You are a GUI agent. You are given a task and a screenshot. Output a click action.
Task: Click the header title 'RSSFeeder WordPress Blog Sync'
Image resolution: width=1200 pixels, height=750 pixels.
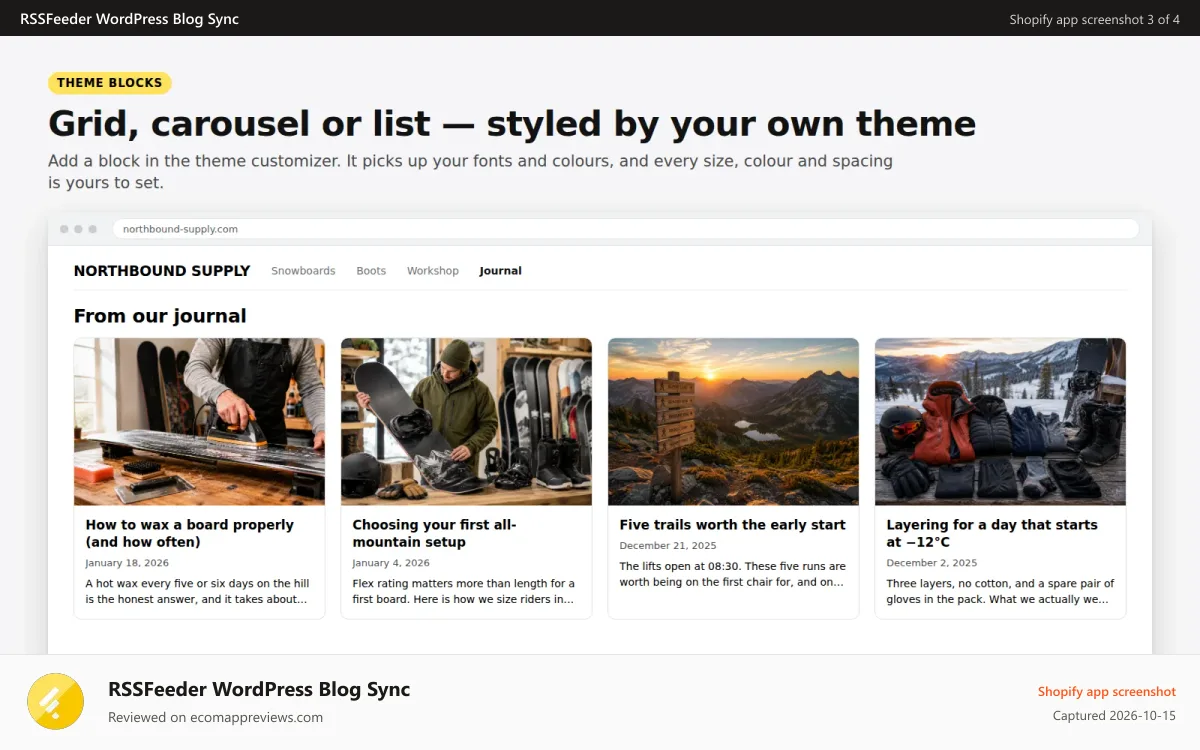click(129, 18)
